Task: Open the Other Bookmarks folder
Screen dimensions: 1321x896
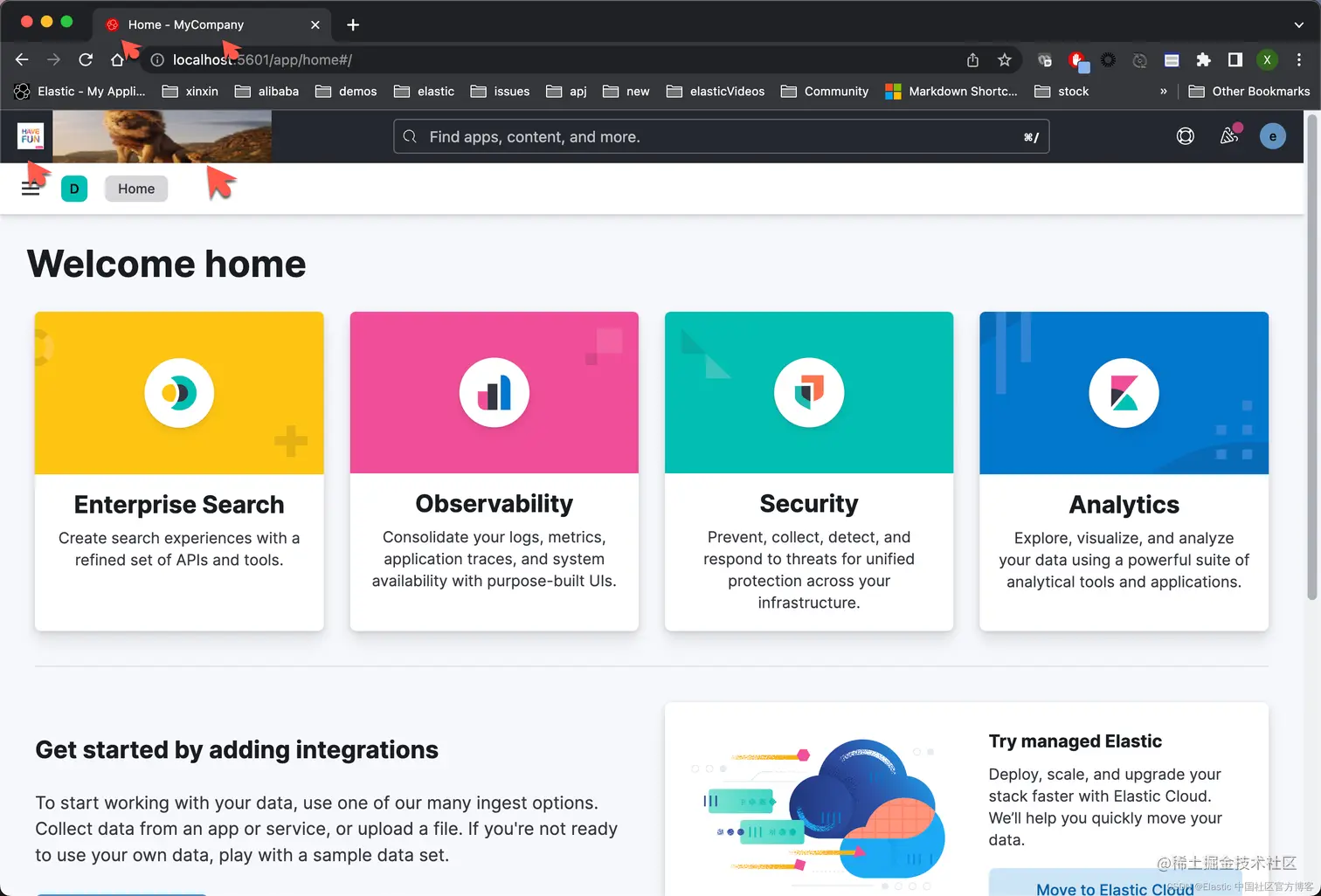Action: [1249, 91]
